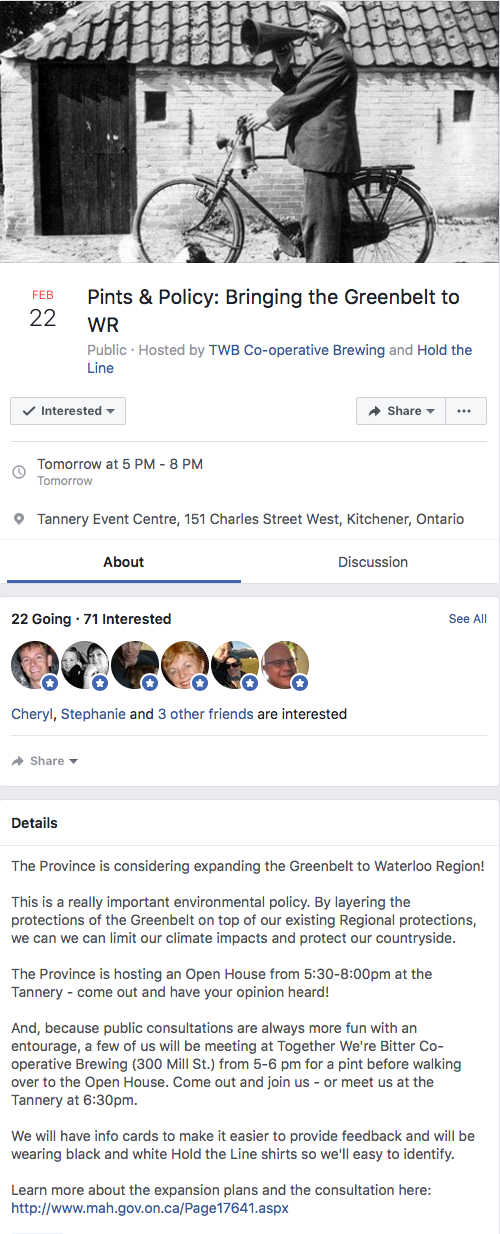
Task: Click the second attendee profile picture
Action: point(85,665)
